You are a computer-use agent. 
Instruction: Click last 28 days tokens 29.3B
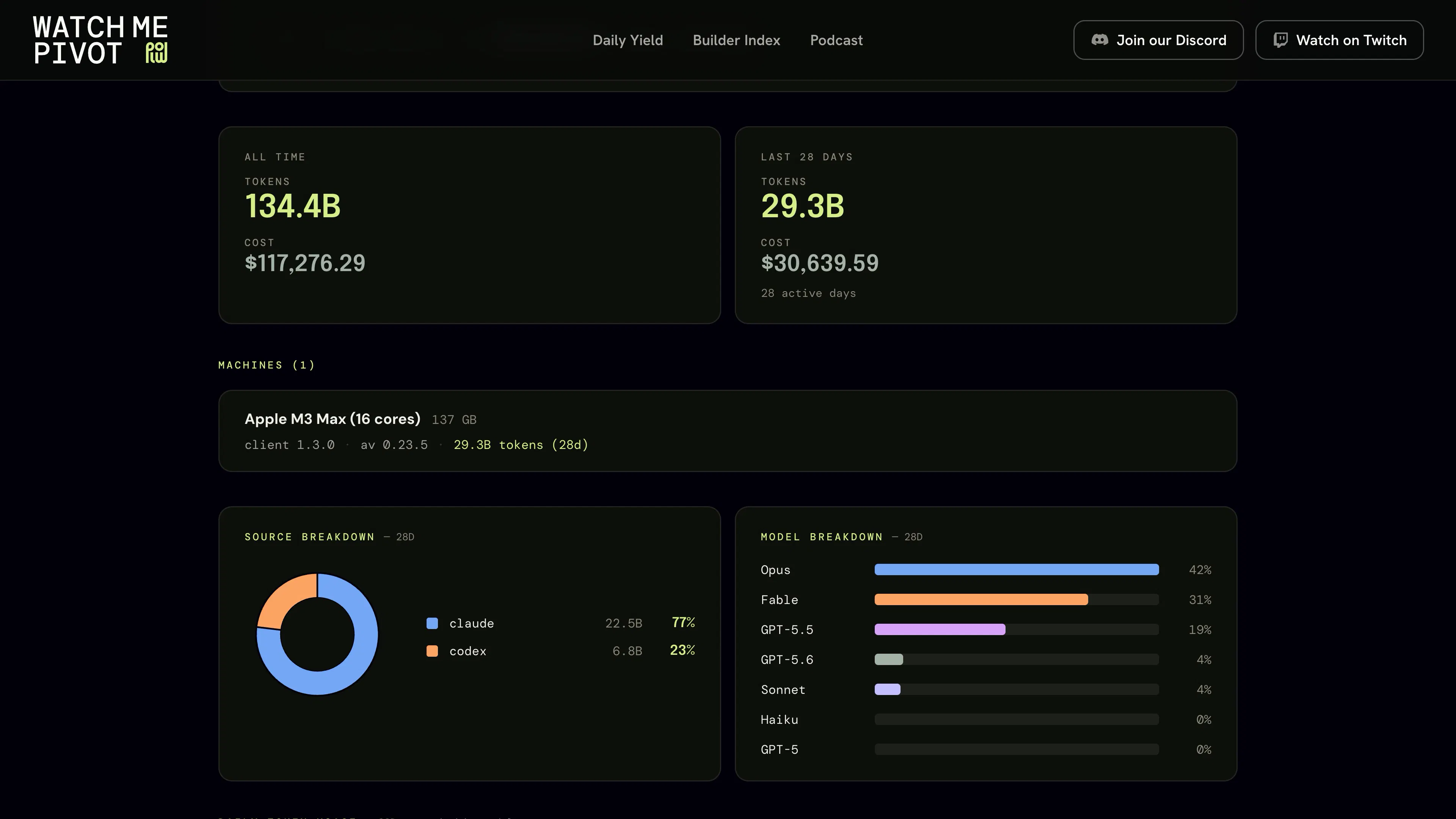[x=802, y=206]
